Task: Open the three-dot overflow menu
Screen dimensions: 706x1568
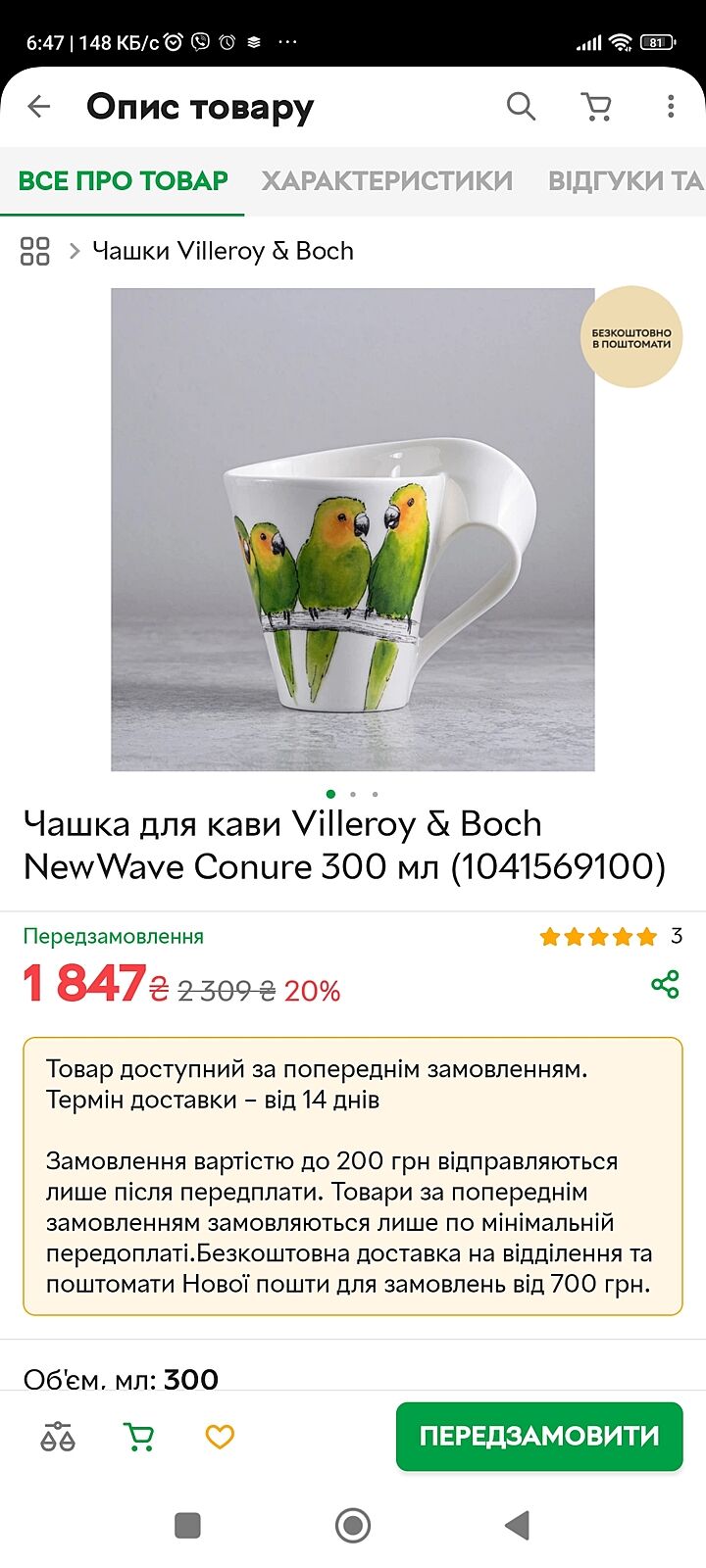Action: 671,106
